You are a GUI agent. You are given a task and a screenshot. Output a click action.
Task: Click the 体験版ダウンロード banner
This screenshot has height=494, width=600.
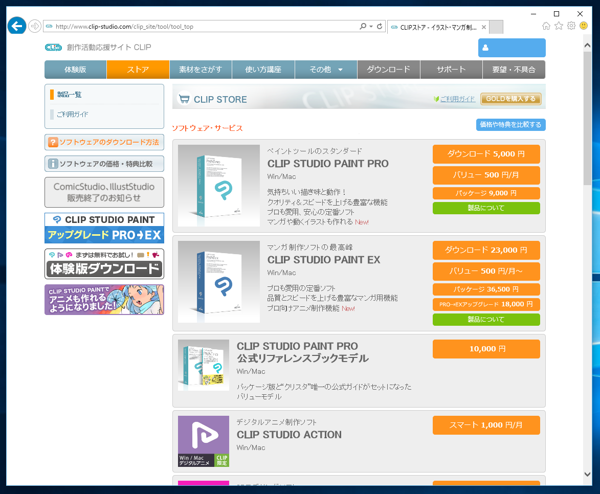click(x=104, y=264)
